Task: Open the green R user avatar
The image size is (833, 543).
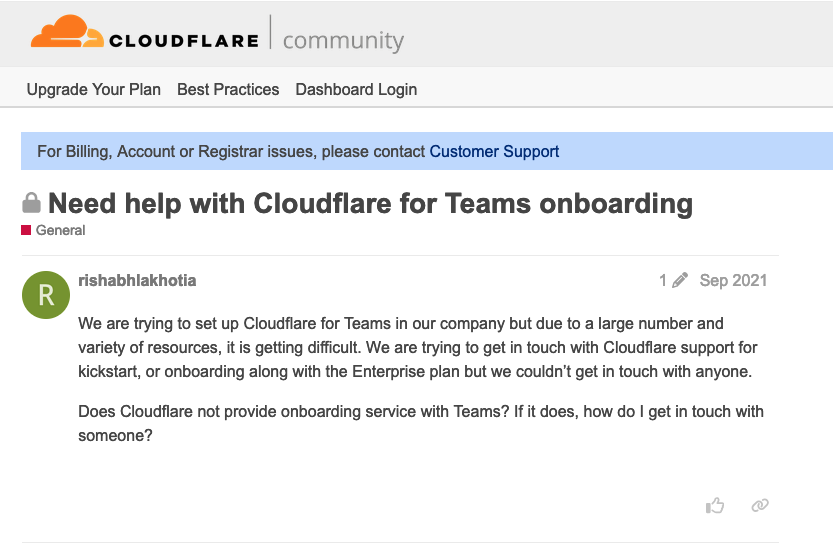Action: click(46, 295)
